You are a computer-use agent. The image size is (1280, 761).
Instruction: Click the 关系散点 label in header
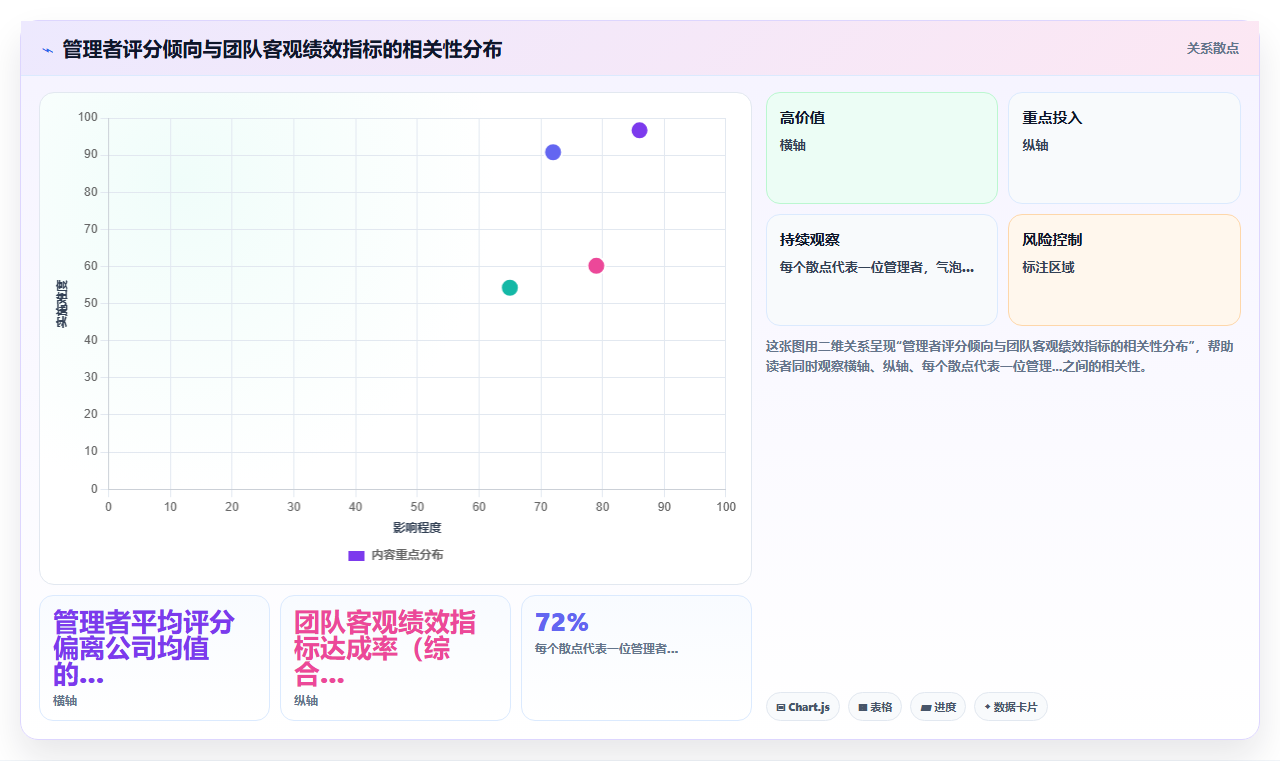1213,48
